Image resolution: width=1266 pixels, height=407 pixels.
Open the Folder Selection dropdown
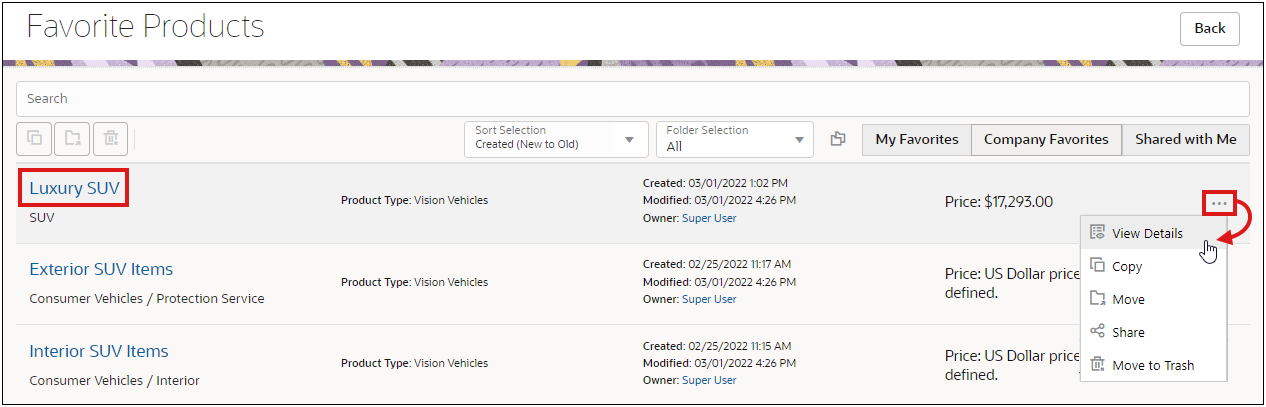[735, 139]
